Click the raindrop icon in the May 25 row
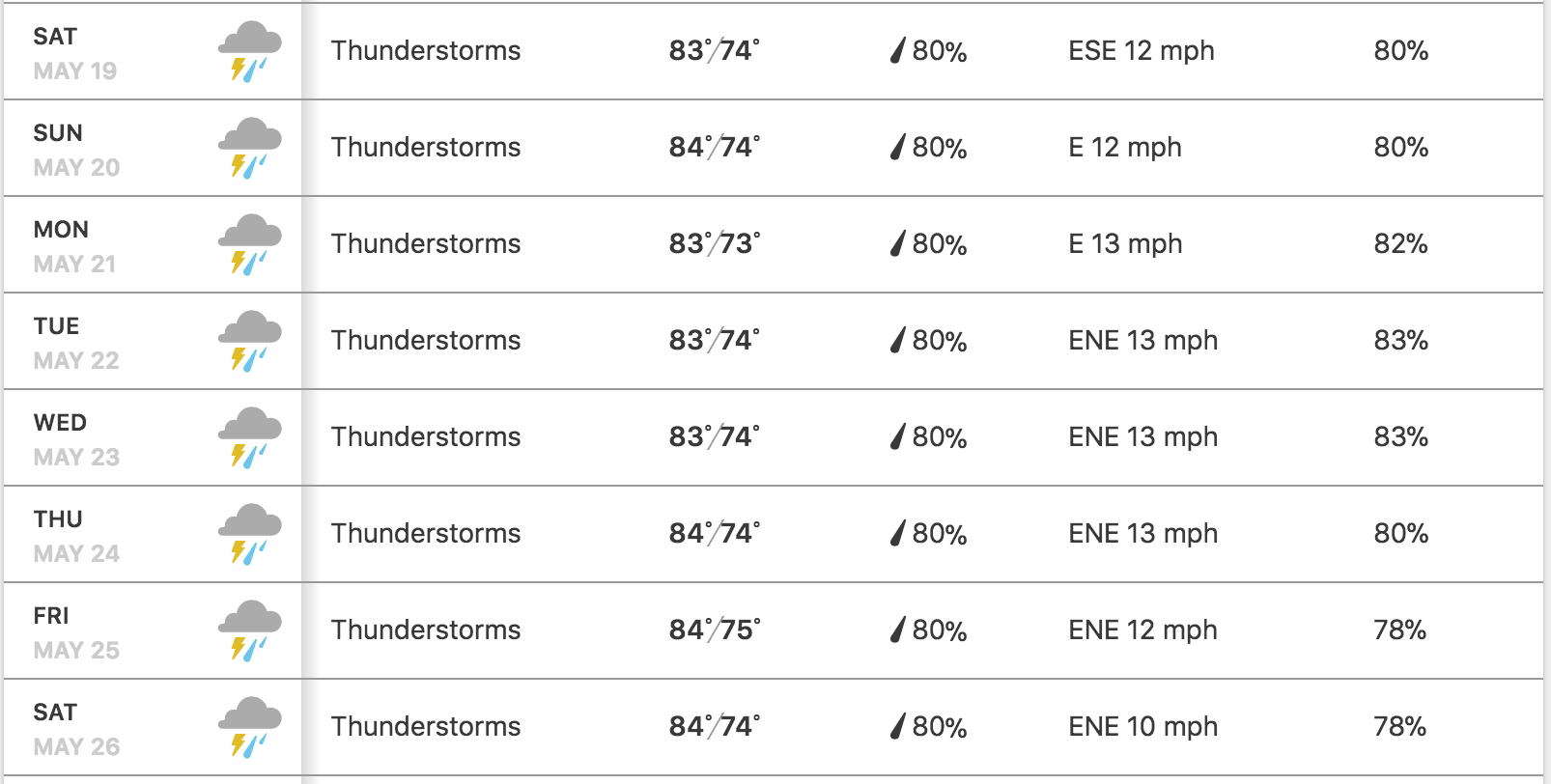 (898, 630)
